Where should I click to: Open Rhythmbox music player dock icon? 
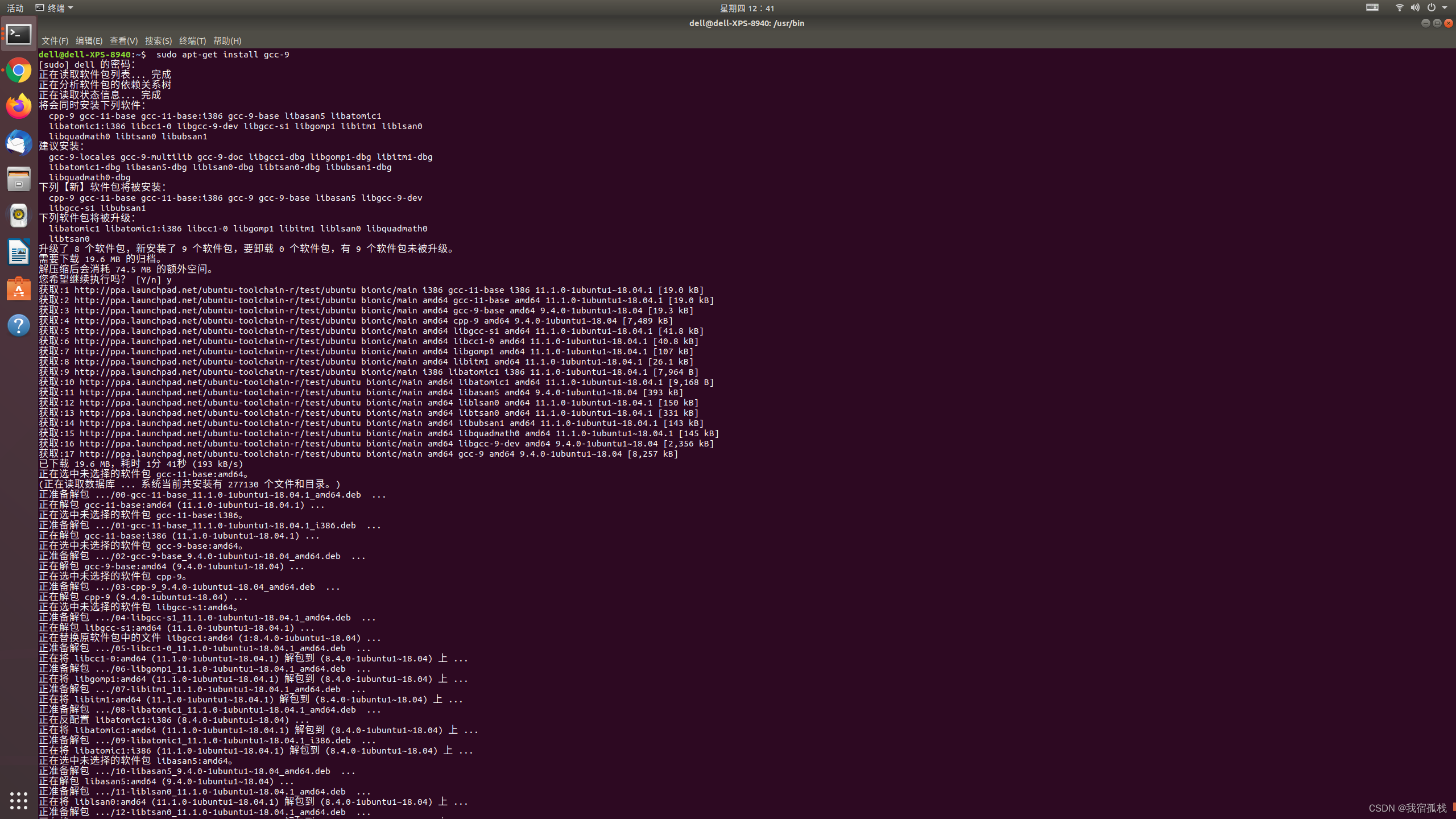19,216
